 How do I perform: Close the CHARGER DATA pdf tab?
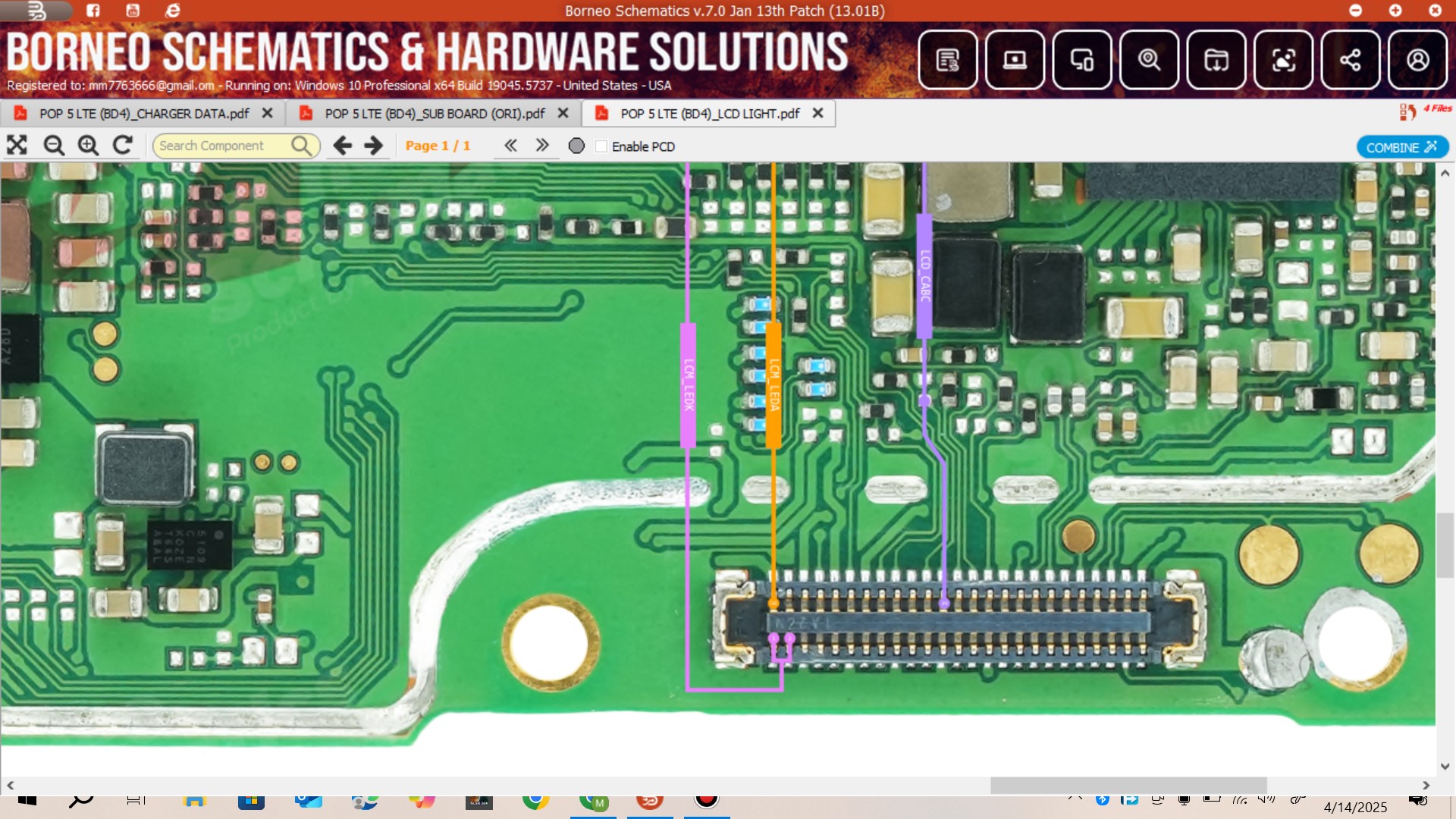click(x=267, y=113)
